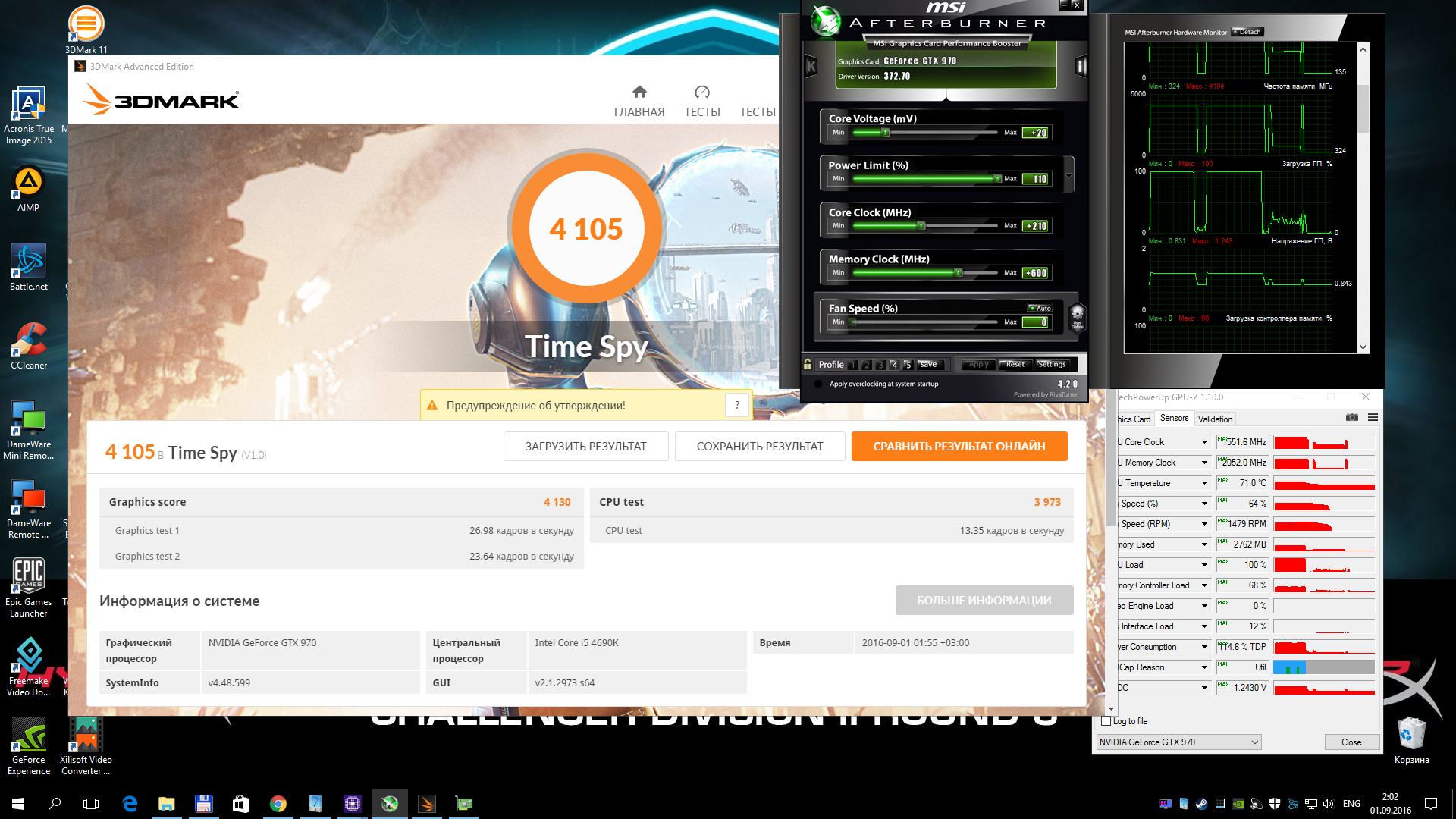Select Afterburner profile 2
The image size is (1456, 819).
click(867, 365)
